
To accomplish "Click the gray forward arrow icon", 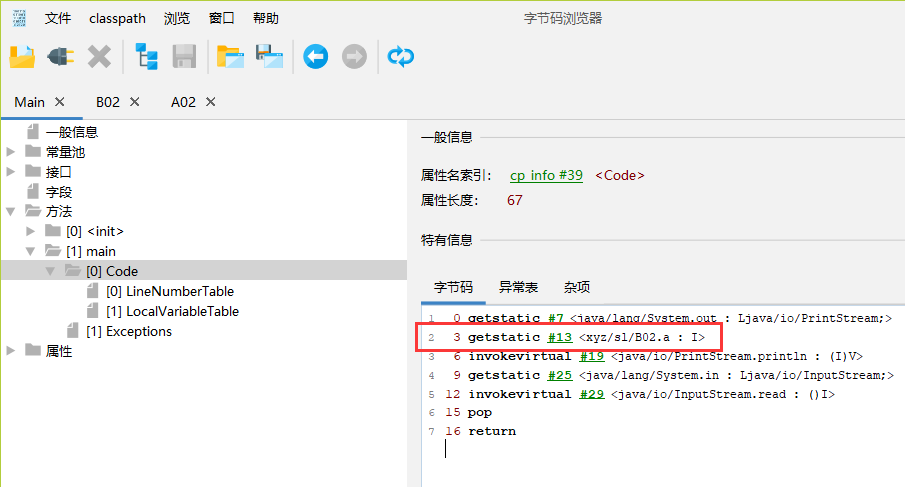I will (354, 57).
